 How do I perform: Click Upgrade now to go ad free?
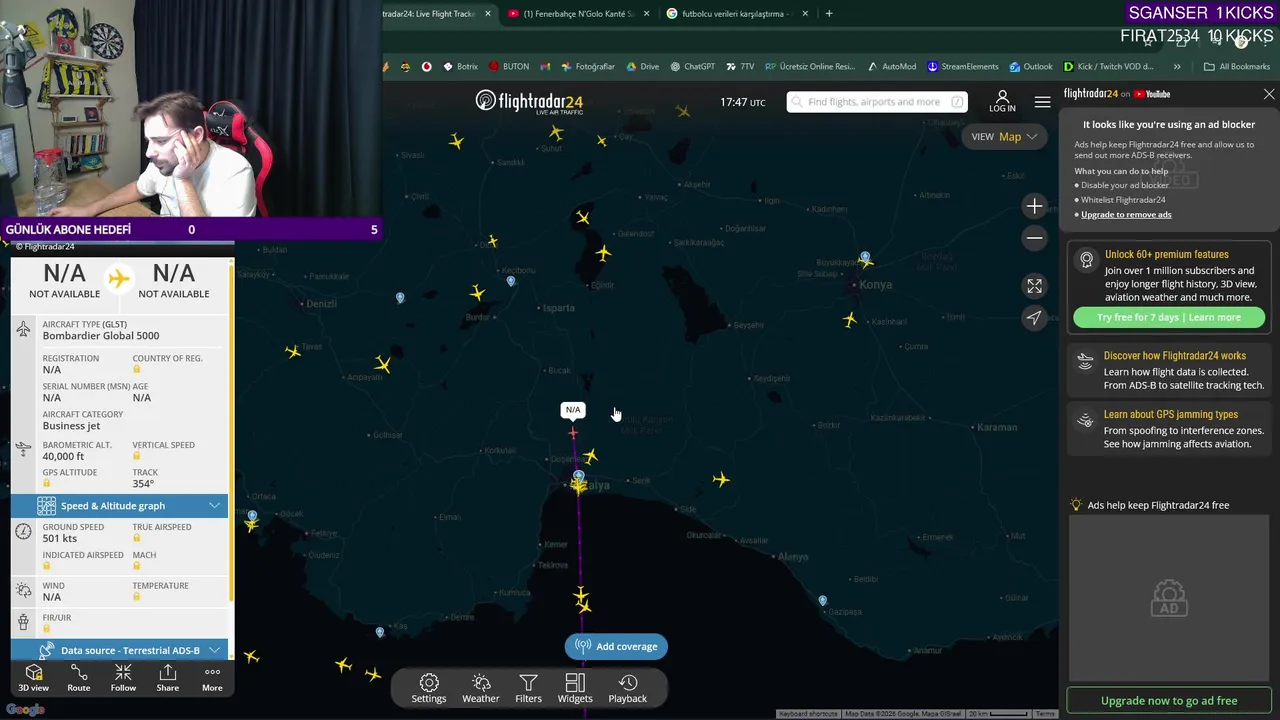[1168, 701]
